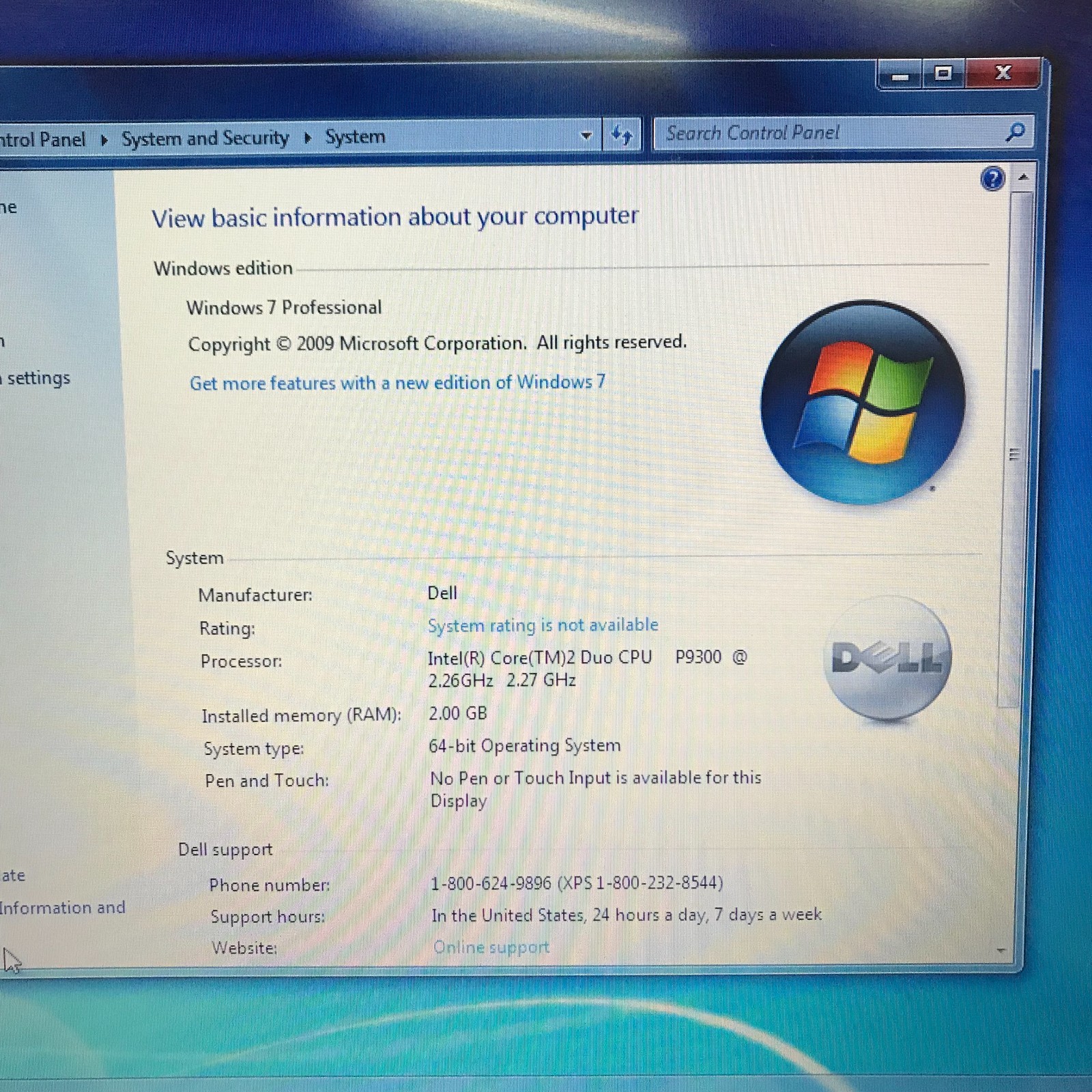Click 'Windows 7 Professional' text

point(284,308)
